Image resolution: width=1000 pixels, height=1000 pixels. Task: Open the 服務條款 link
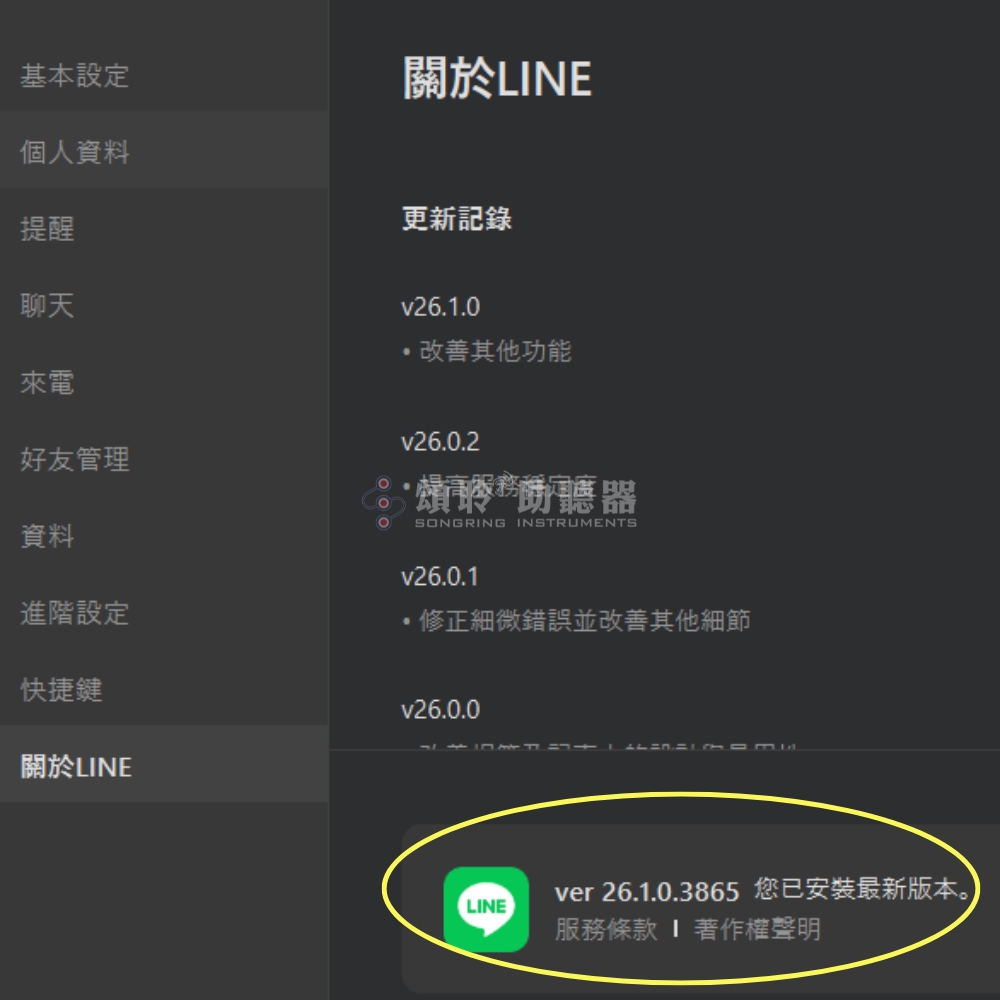point(605,929)
